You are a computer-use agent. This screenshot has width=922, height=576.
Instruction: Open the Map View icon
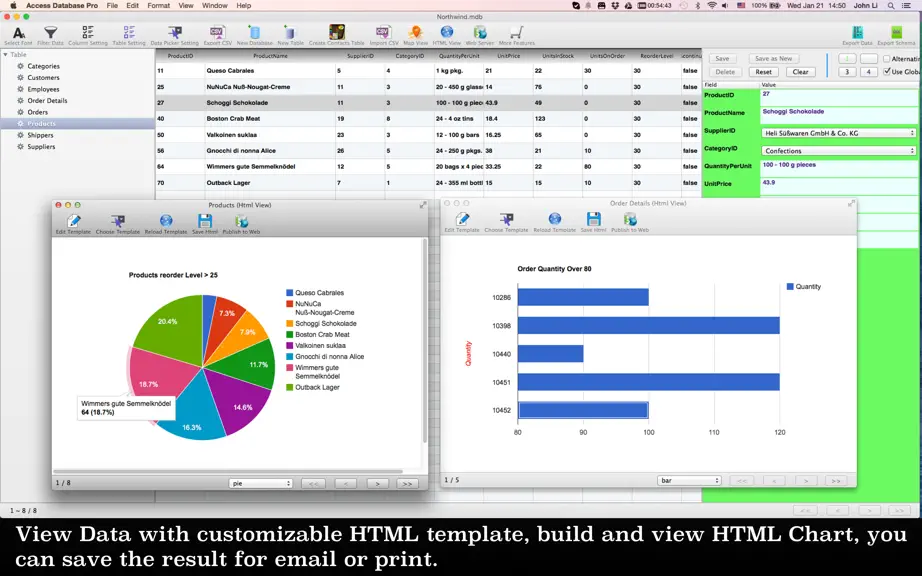coord(416,32)
